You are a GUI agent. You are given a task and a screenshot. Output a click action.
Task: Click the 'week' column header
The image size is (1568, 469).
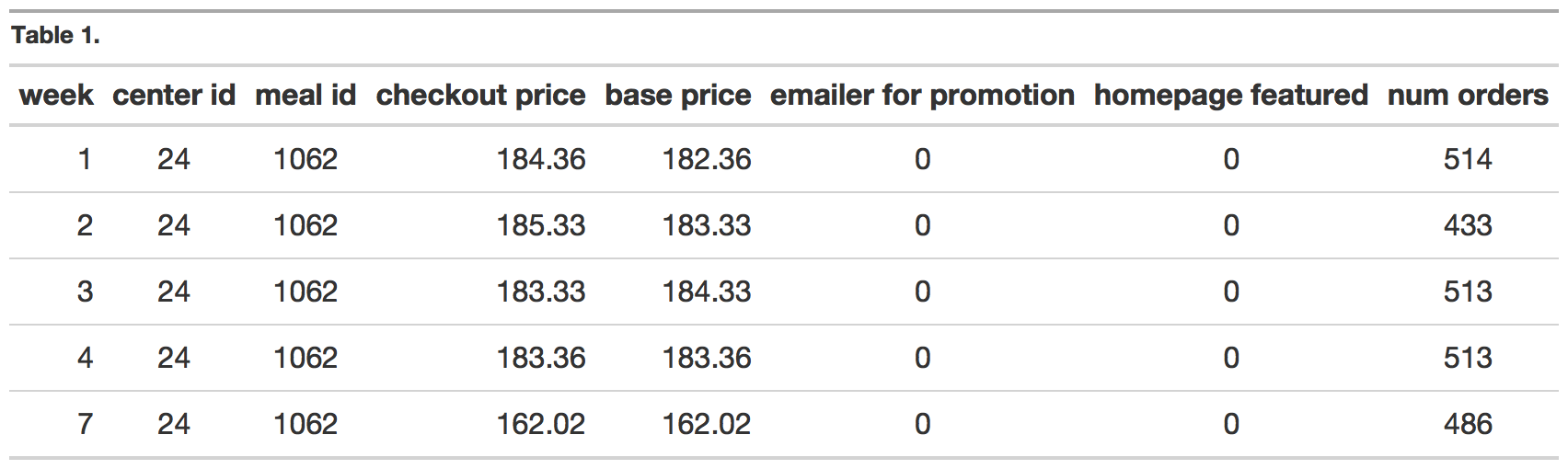(56, 96)
